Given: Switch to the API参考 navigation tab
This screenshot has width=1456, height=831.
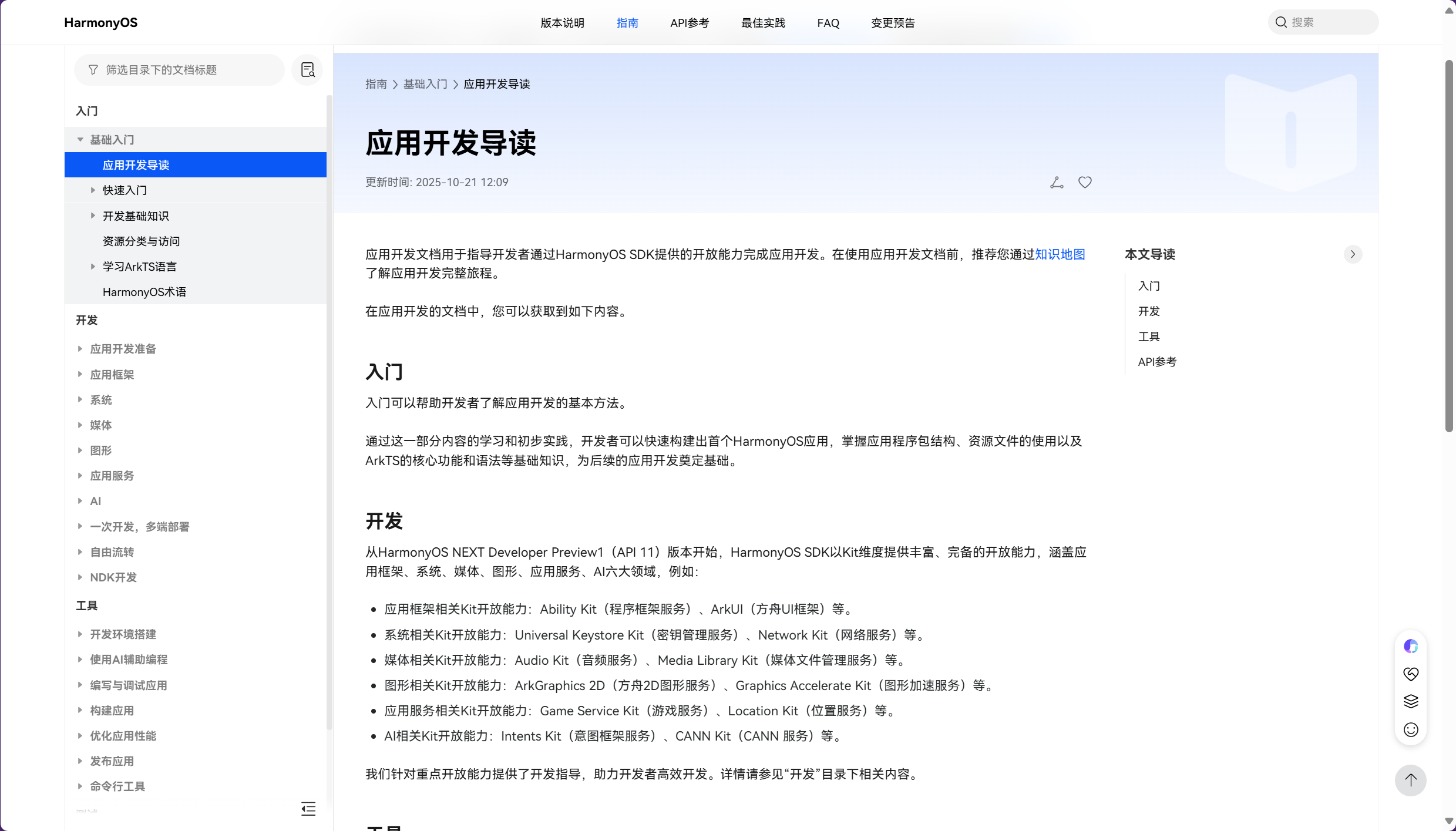Looking at the screenshot, I should click(x=690, y=22).
